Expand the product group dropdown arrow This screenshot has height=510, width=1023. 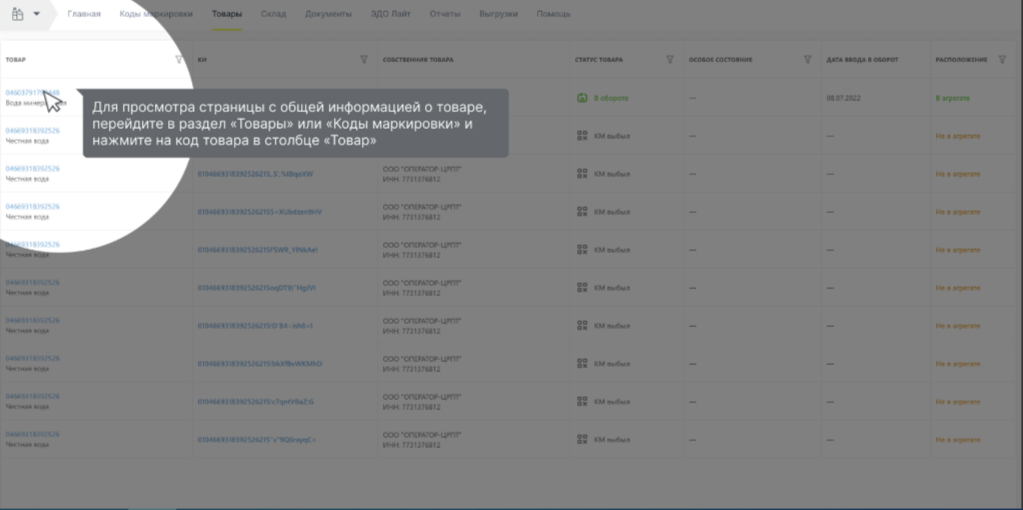(37, 14)
